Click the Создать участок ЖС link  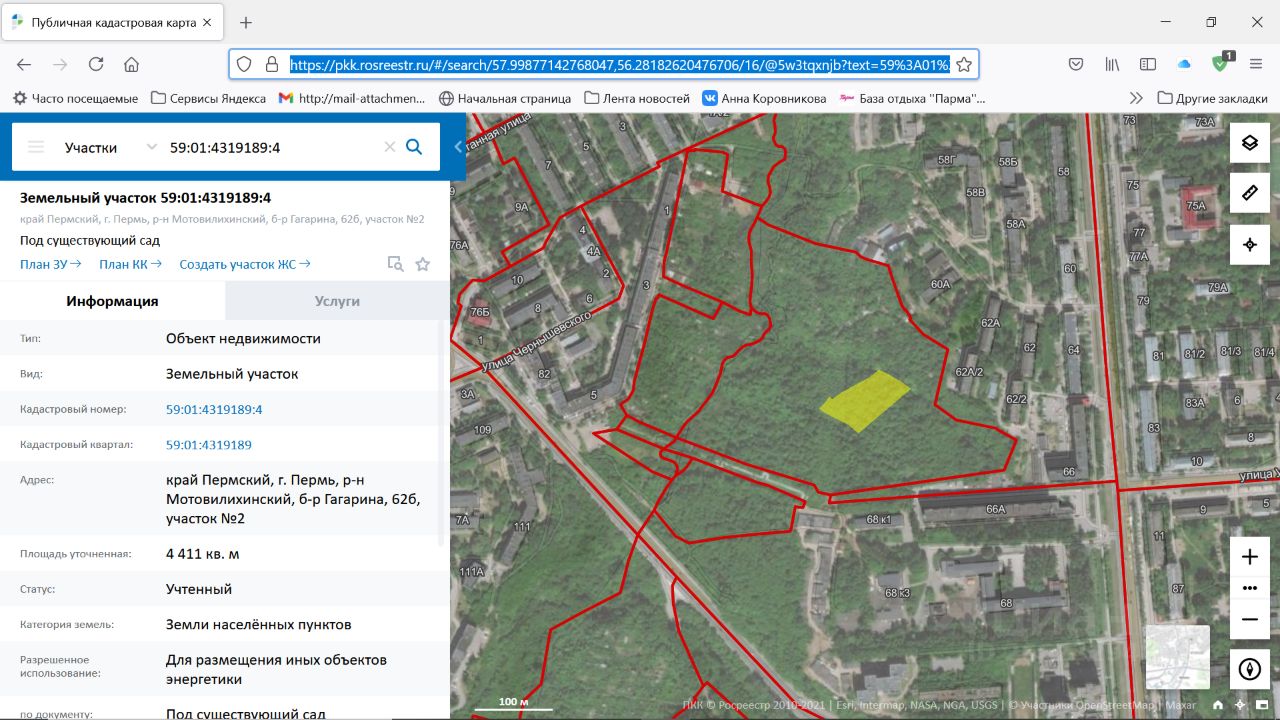(x=244, y=264)
